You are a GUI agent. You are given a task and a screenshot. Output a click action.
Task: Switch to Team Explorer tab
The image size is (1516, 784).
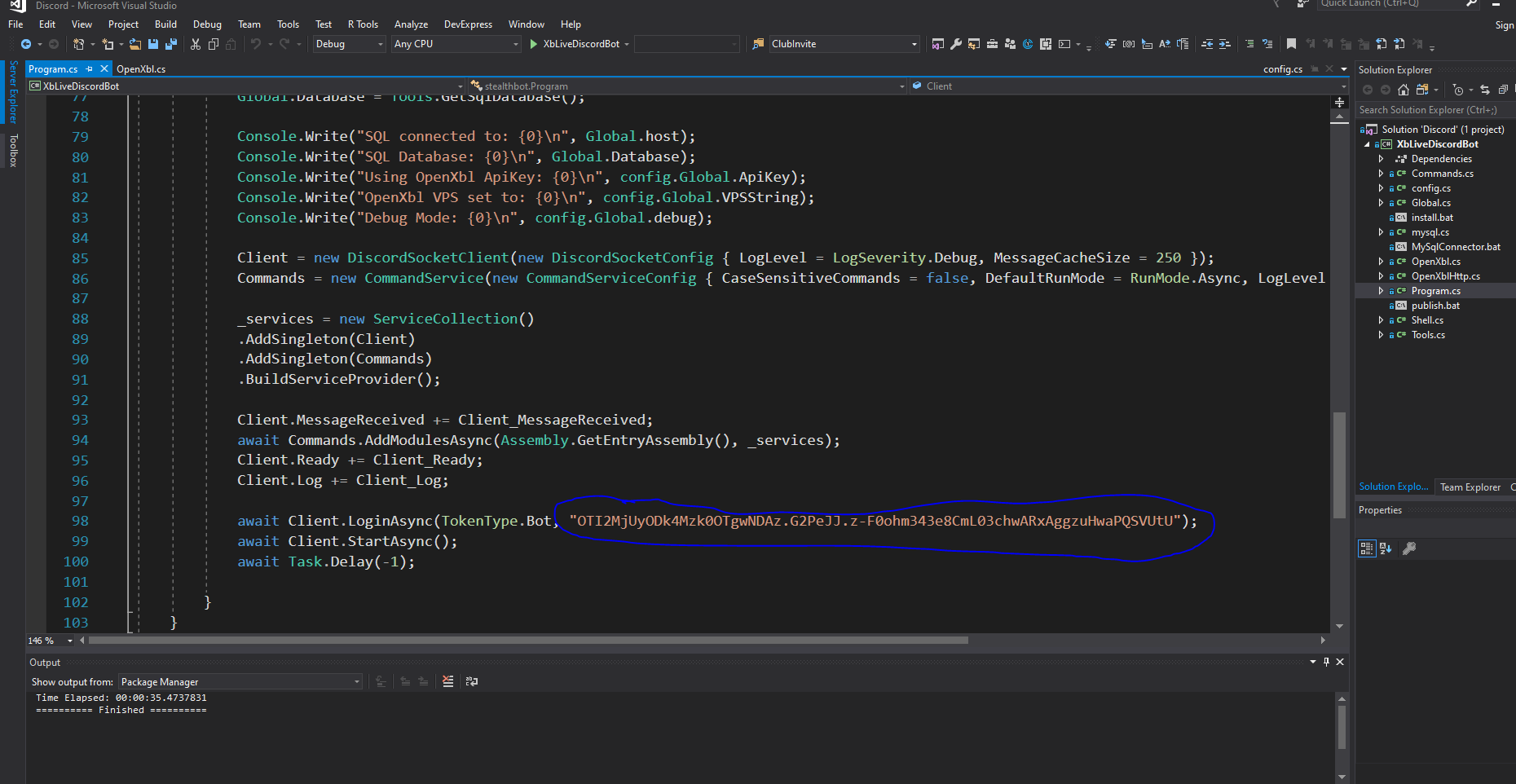coord(1470,487)
